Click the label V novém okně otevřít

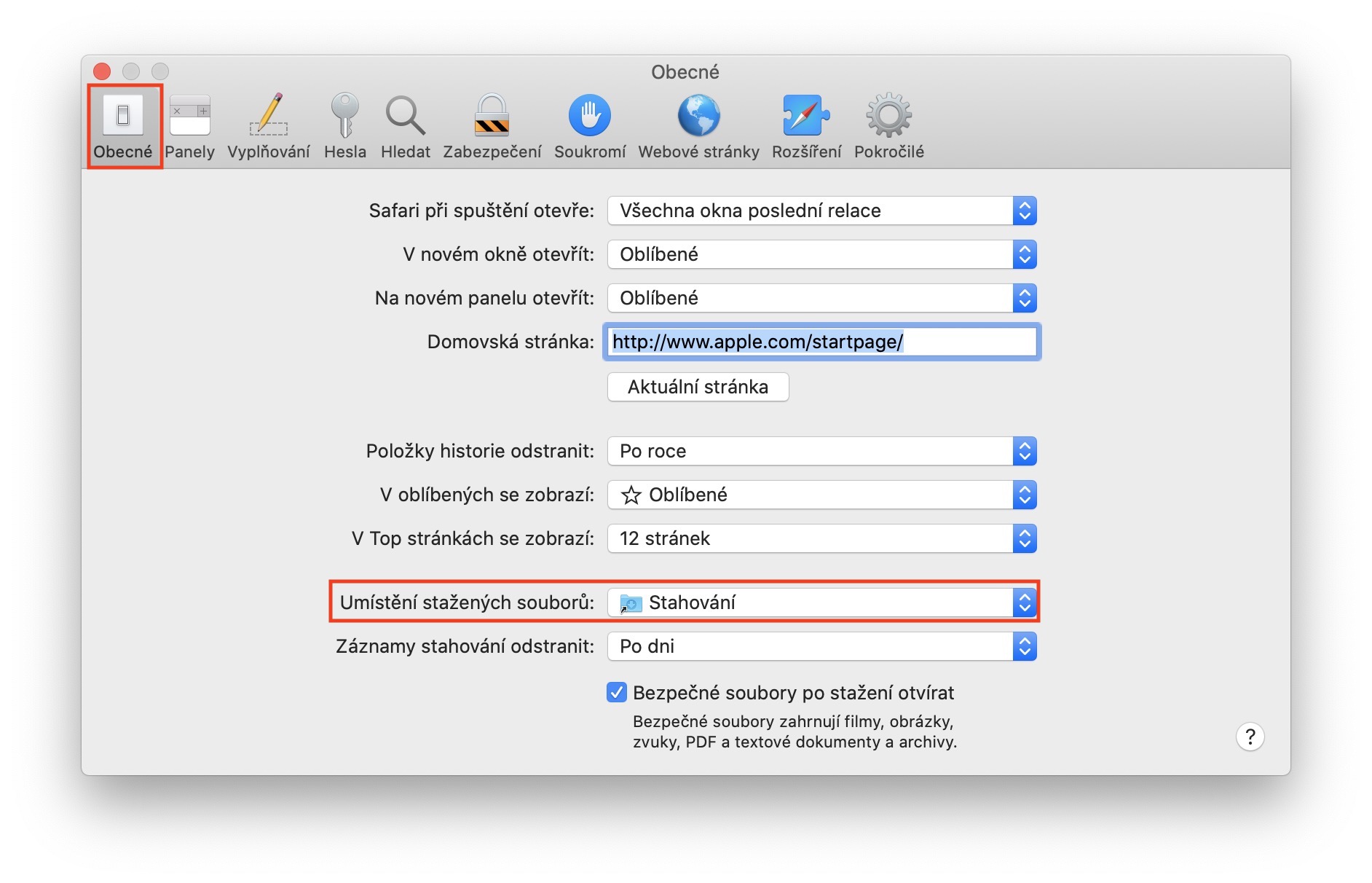click(x=499, y=254)
